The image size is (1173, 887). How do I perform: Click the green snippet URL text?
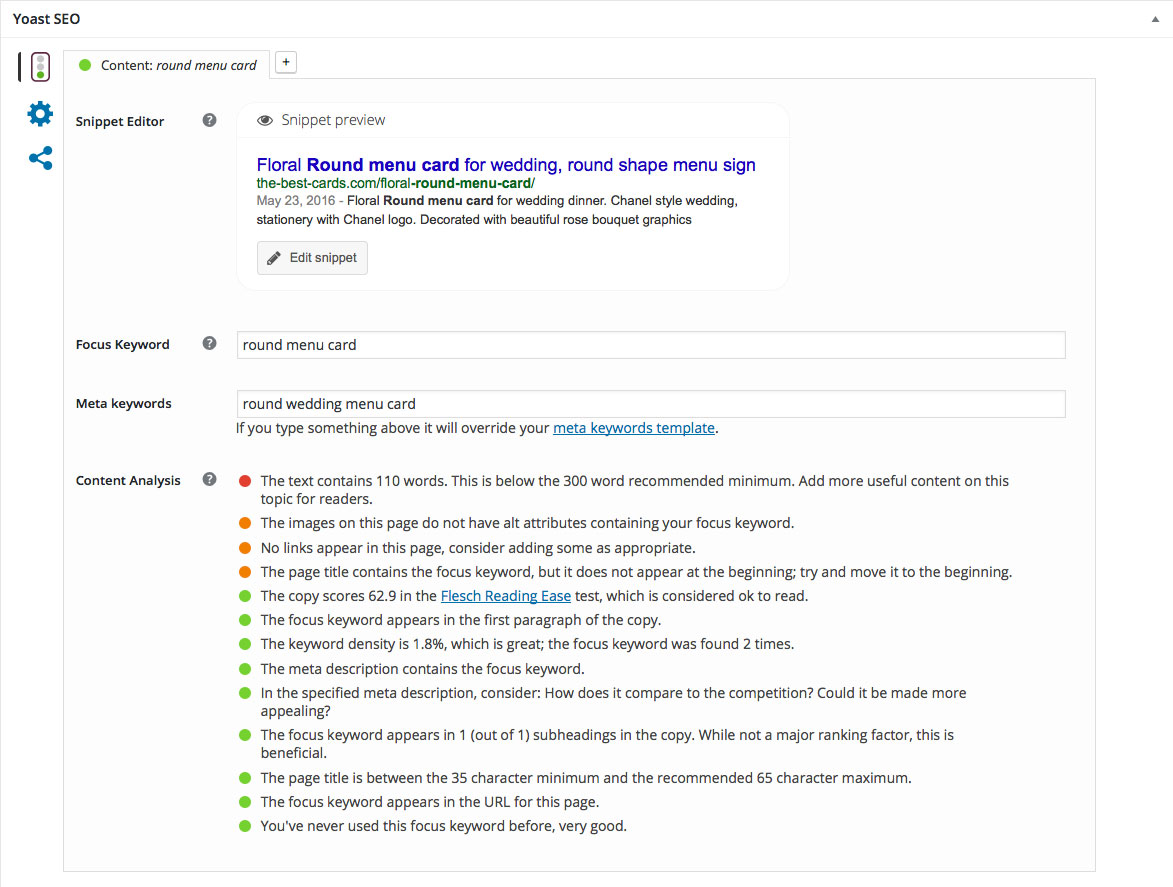pos(395,184)
